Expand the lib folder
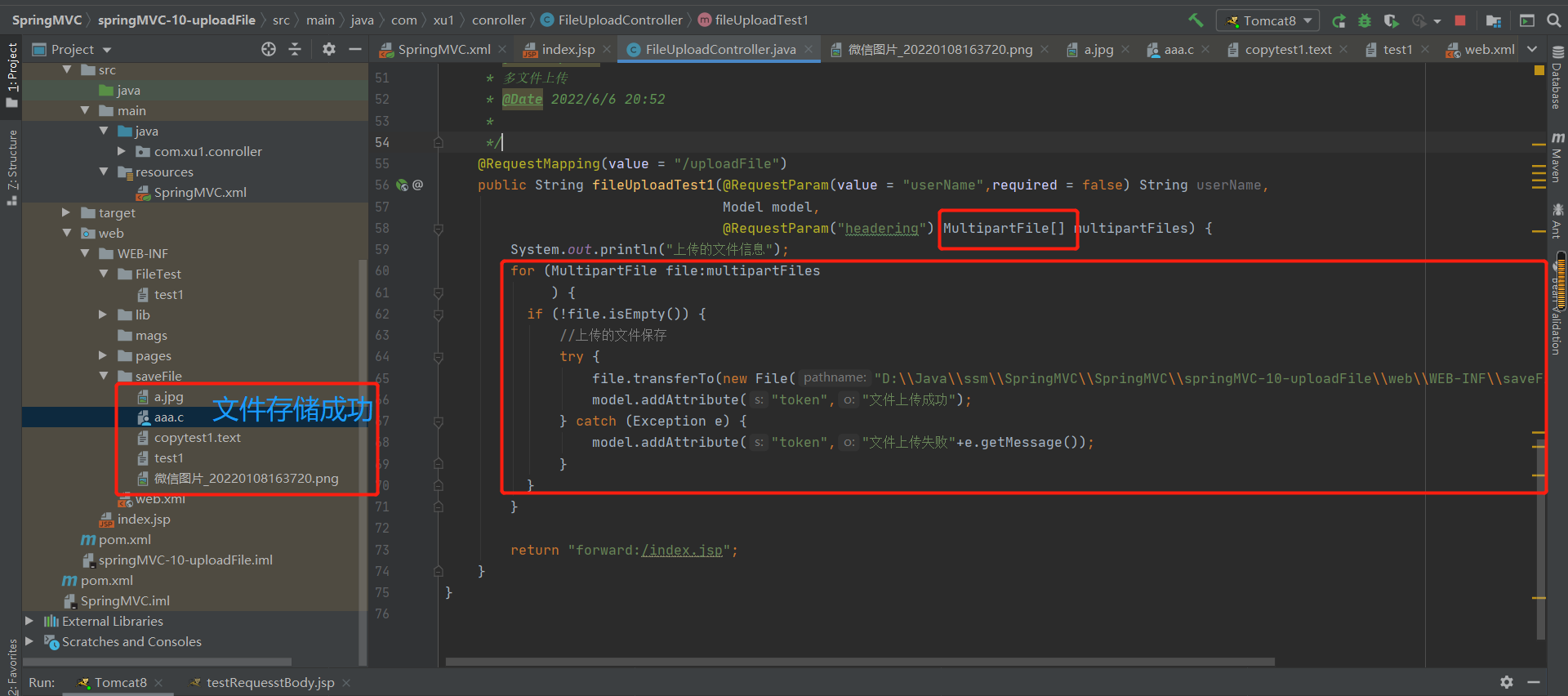This screenshot has height=696, width=1568. pos(103,315)
